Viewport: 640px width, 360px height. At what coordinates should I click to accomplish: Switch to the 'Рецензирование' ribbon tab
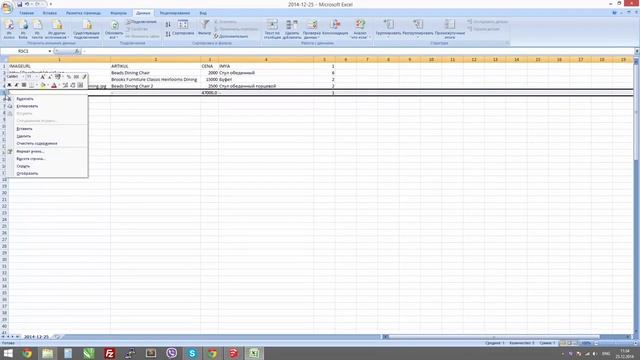(175, 13)
